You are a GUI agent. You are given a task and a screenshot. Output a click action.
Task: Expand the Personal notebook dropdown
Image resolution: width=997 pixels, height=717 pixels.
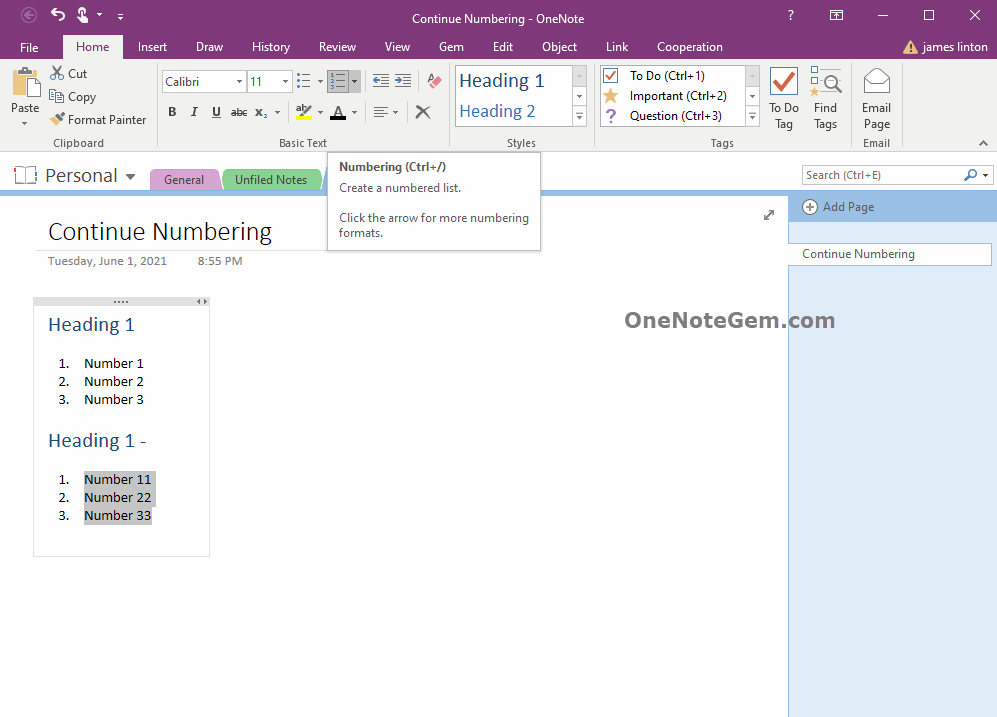pos(130,177)
